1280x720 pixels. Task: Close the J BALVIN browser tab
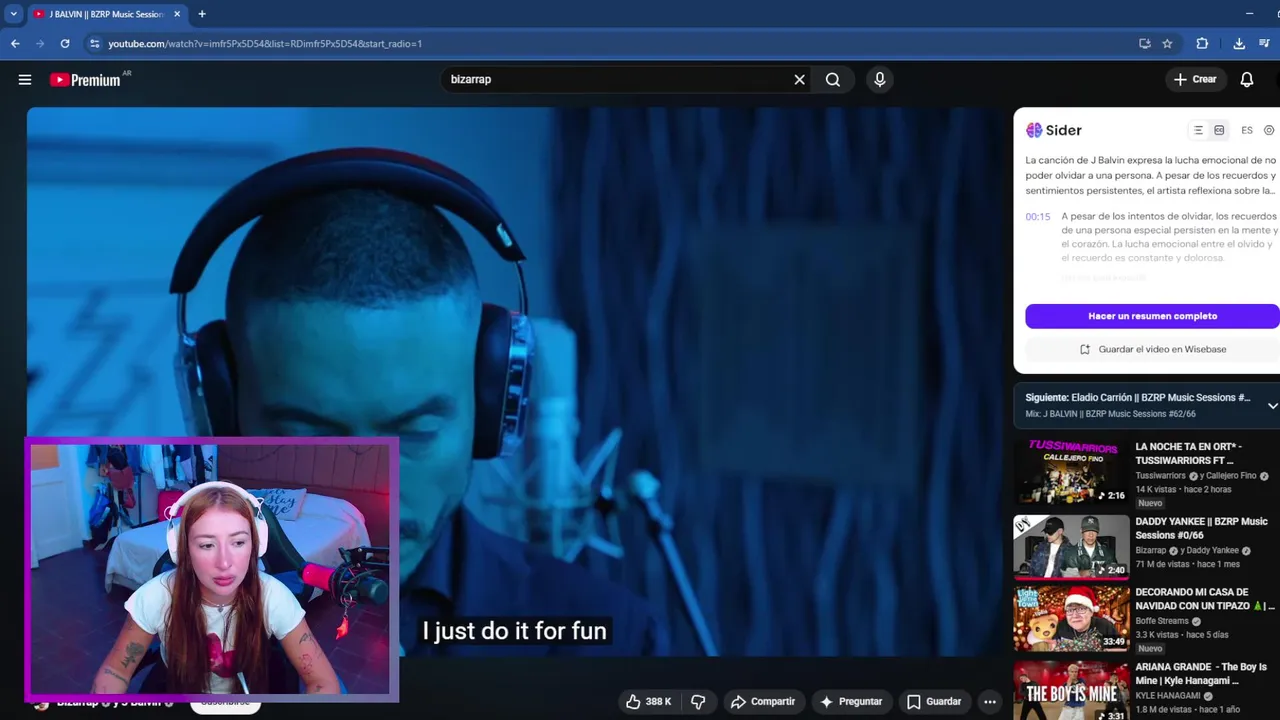click(x=177, y=14)
